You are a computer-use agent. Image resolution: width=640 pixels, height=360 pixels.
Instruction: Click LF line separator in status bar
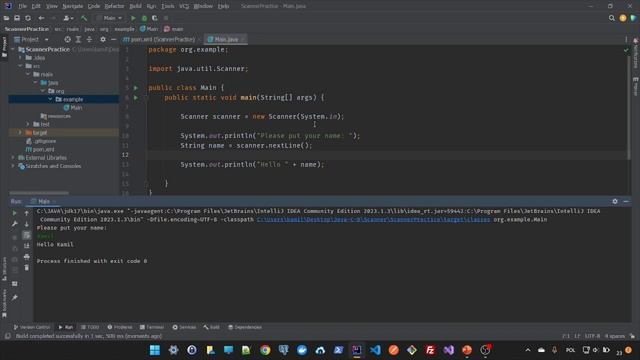(577, 336)
